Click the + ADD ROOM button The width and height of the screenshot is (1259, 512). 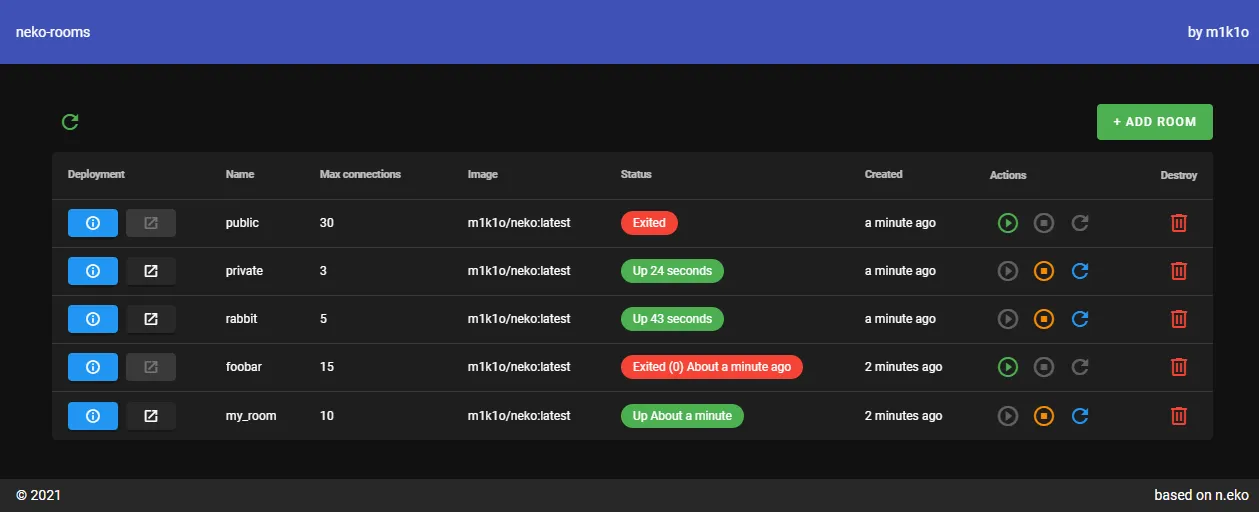(x=1155, y=122)
